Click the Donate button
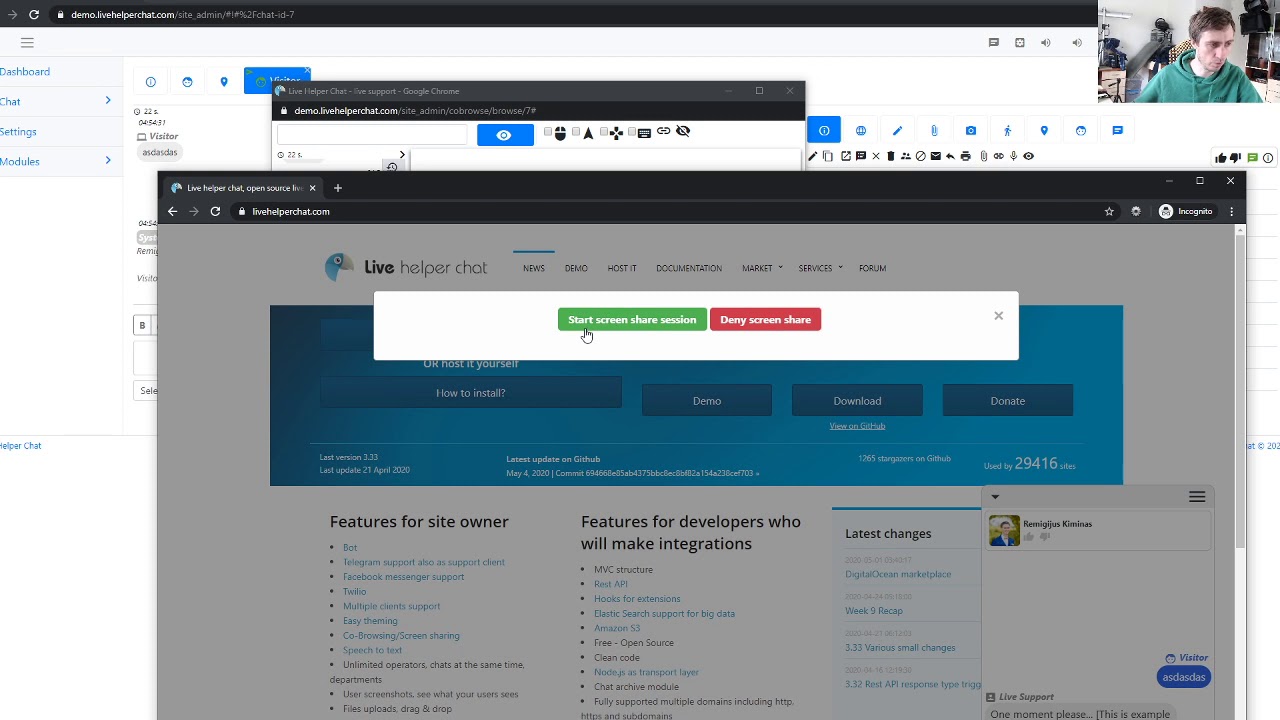 pyautogui.click(x=1007, y=401)
